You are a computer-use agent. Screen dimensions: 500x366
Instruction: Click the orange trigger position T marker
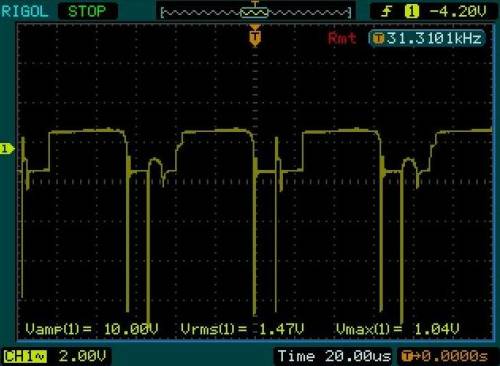tap(255, 37)
